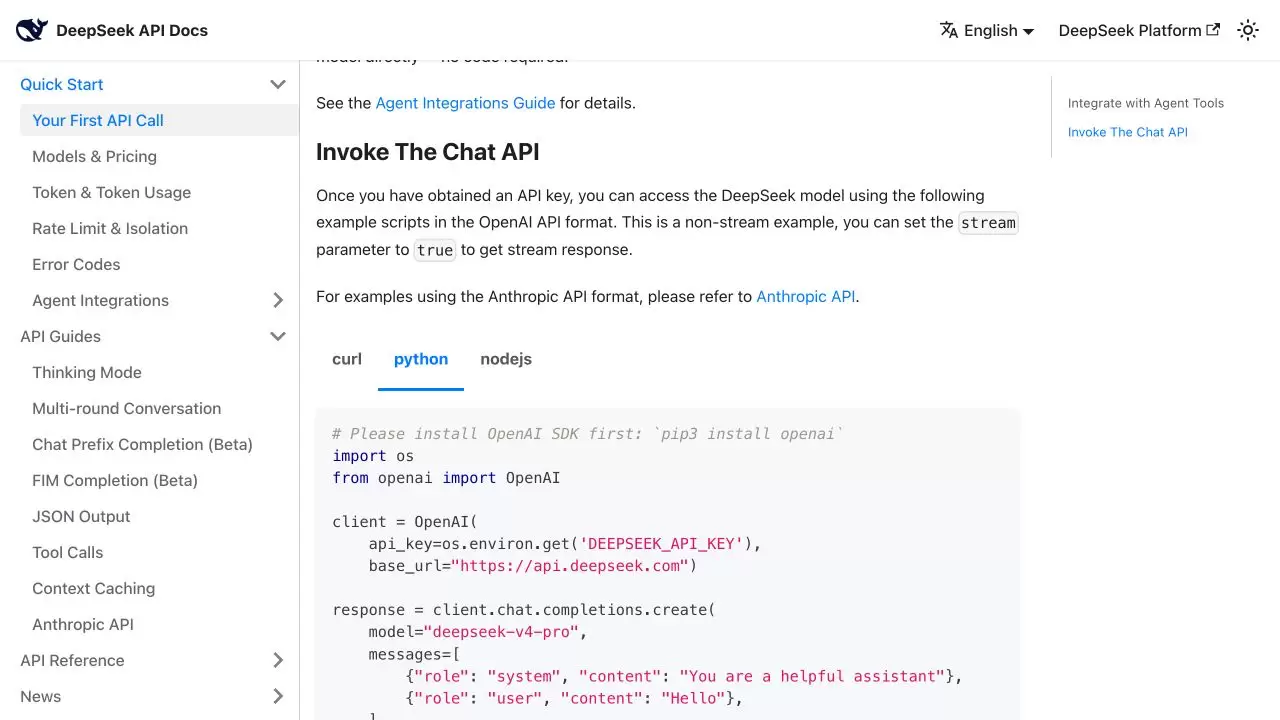Screen dimensions: 1280x720
Task: Open Anthropic API in the sidebar
Action: [83, 624]
